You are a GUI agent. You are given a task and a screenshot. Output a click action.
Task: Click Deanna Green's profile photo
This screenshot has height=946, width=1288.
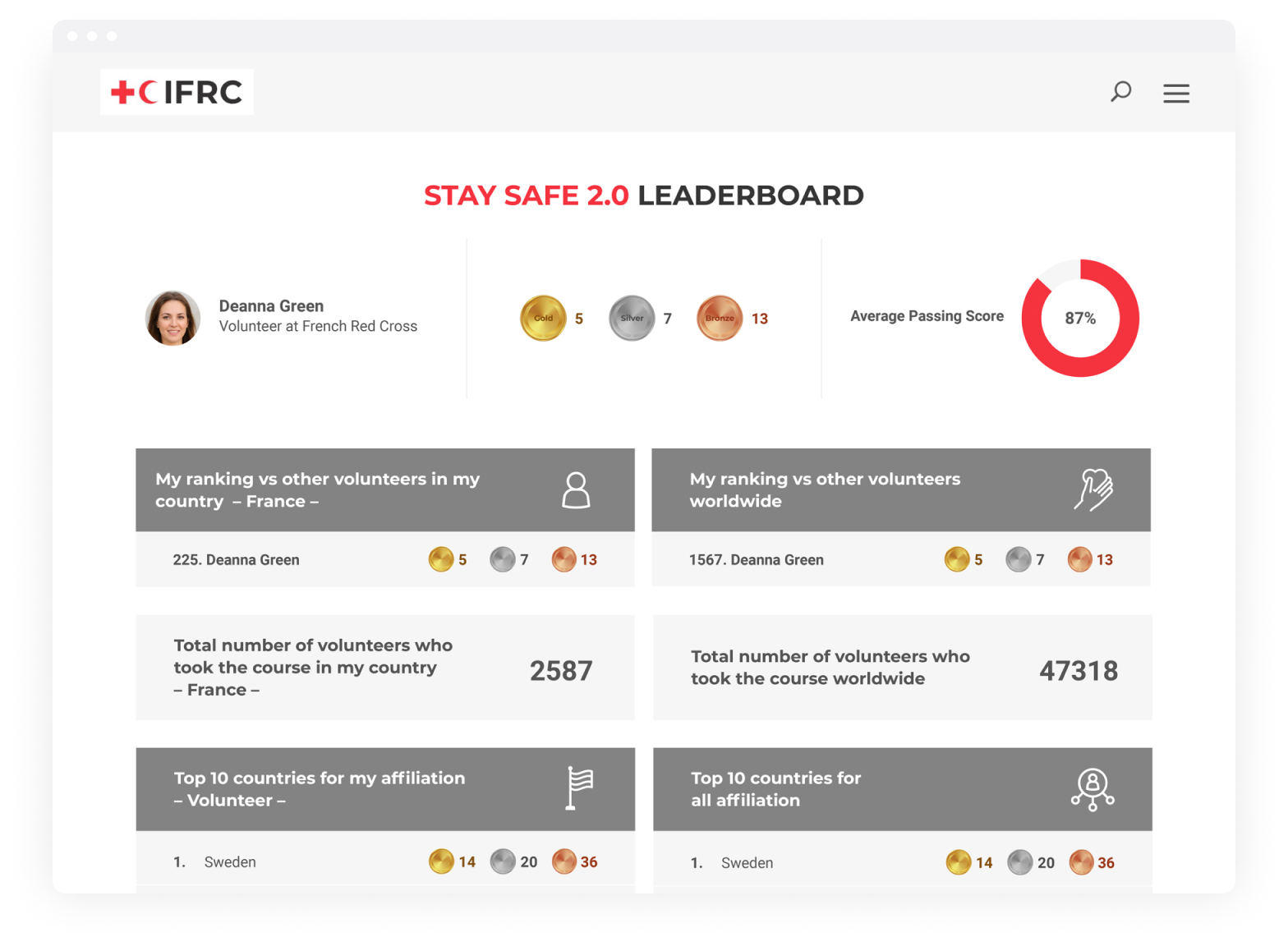point(172,318)
